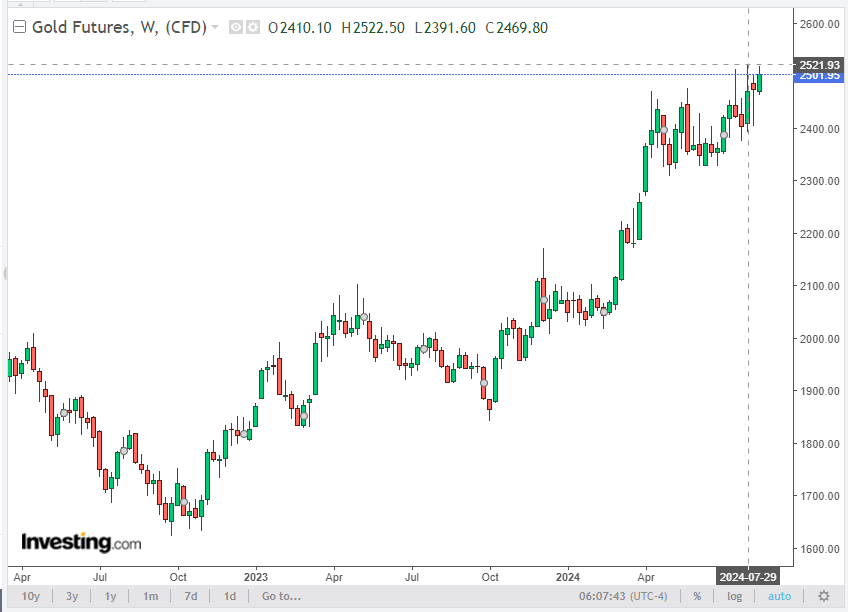The width and height of the screenshot is (848, 612).
Task: Click the event marker near the 1600 low candle
Action: pos(184,502)
